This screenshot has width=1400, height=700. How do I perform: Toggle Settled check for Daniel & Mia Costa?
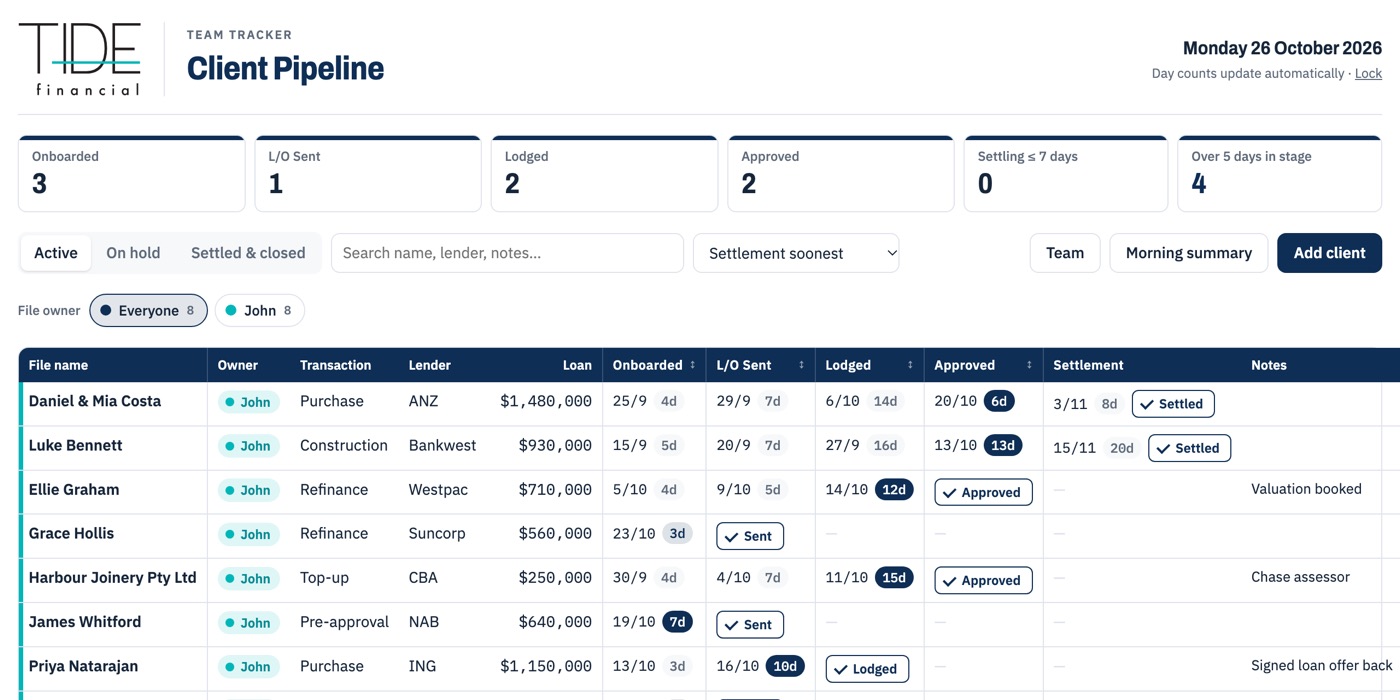tap(1173, 404)
